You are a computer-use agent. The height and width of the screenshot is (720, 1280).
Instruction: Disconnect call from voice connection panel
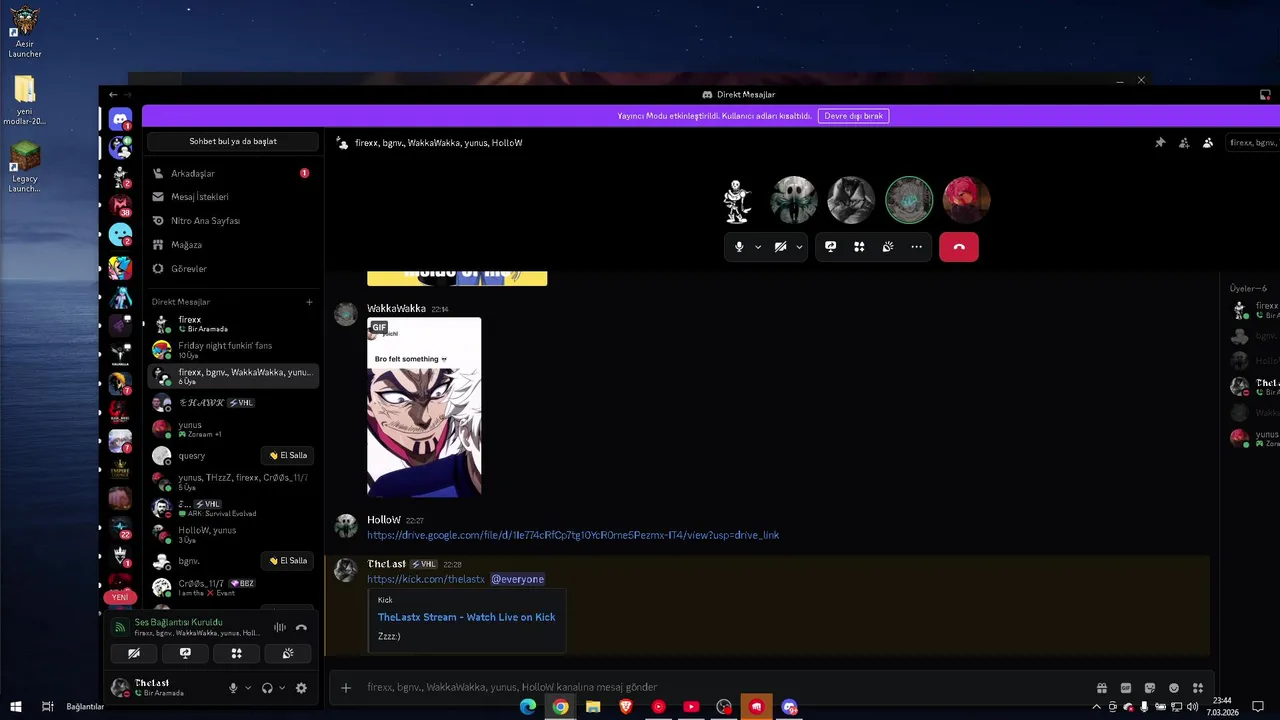[301, 627]
